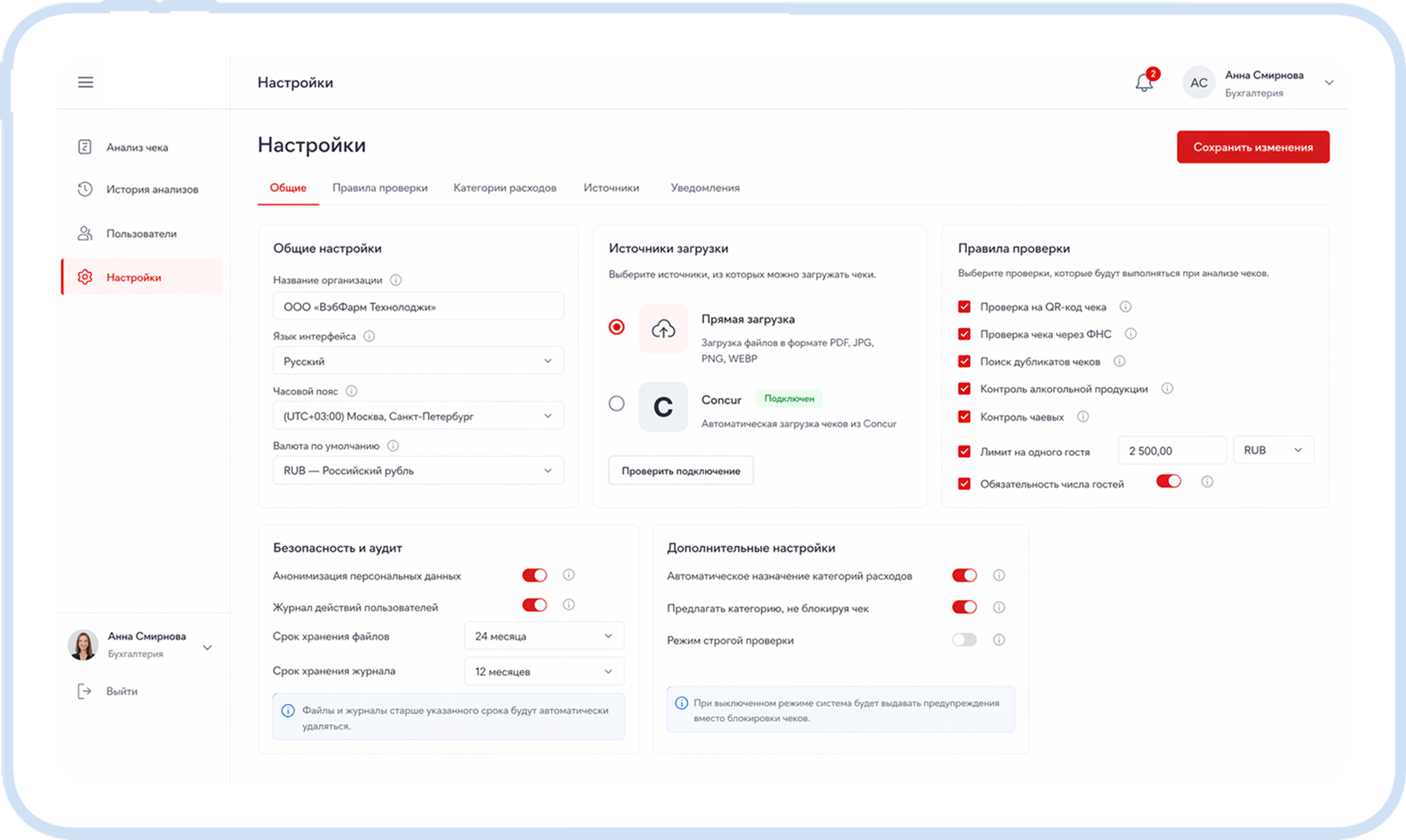Open notifications bell icon

pyautogui.click(x=1143, y=82)
